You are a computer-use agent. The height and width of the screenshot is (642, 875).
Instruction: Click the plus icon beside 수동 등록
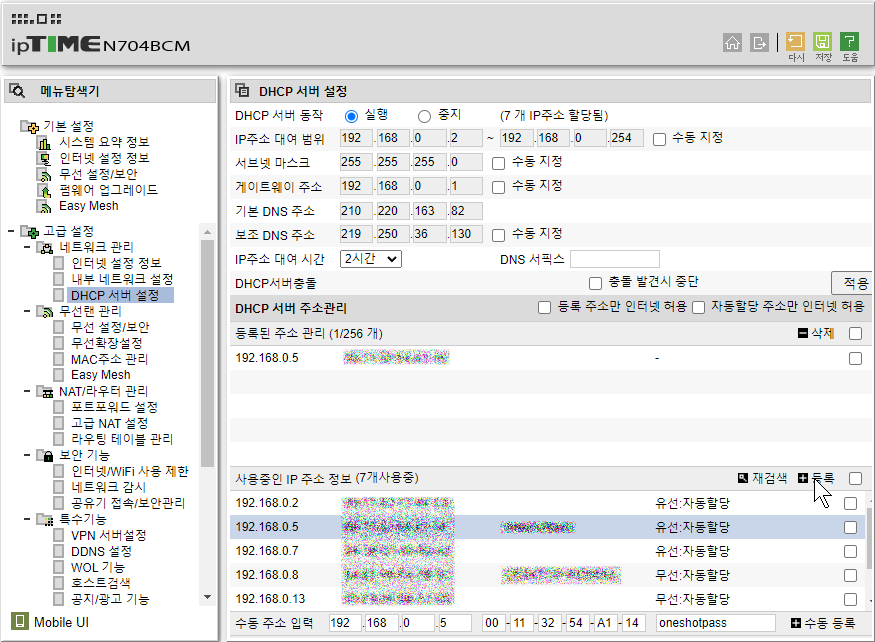[x=796, y=622]
